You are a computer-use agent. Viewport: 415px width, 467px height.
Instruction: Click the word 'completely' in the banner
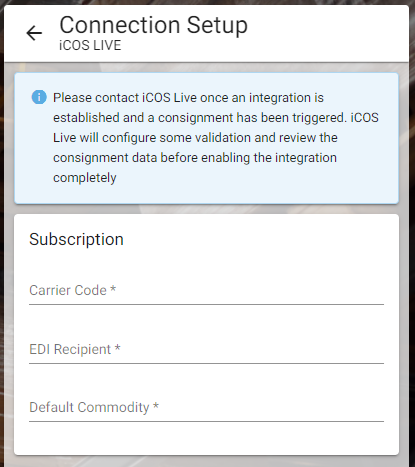click(85, 178)
